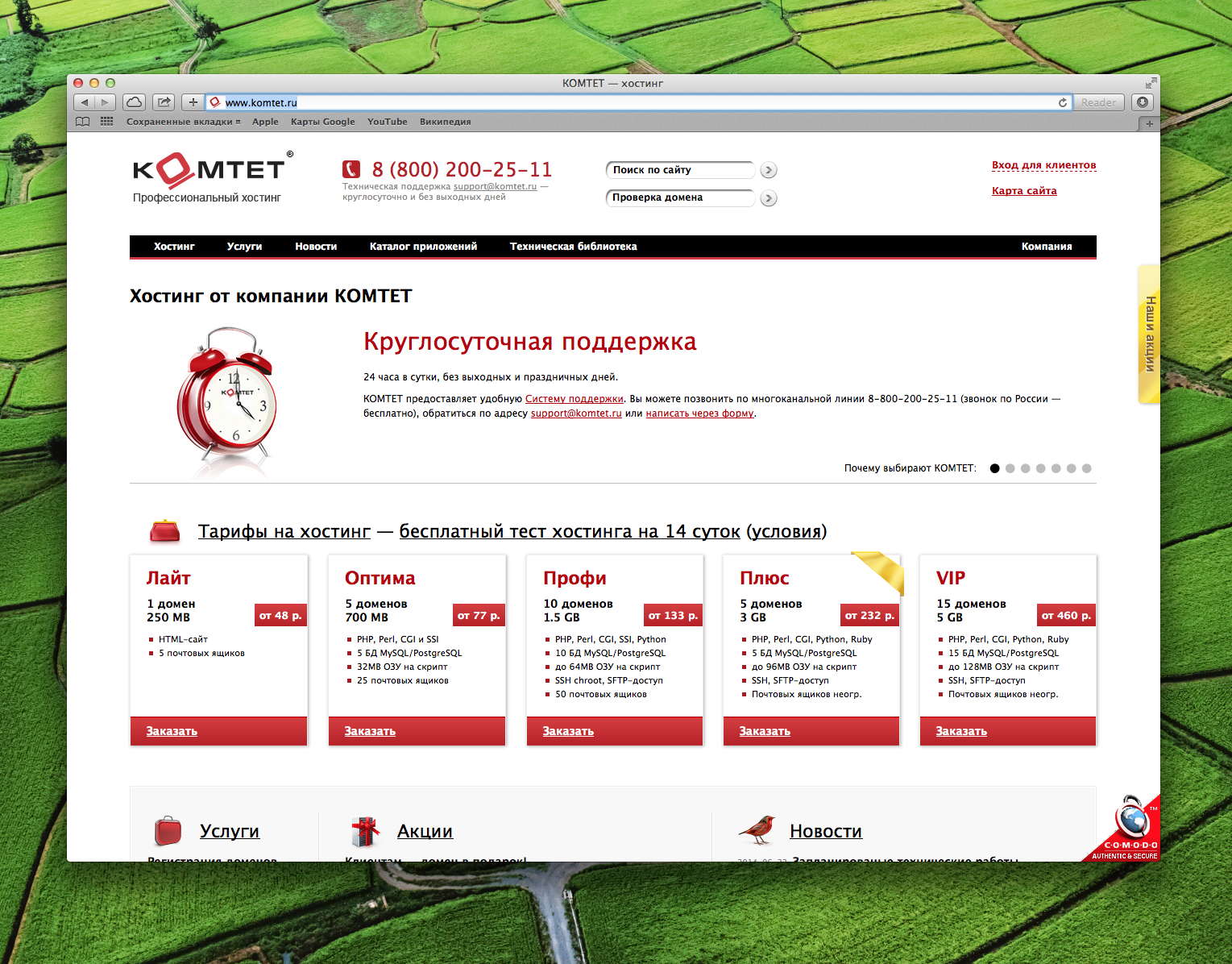1232x964 pixels.
Task: Click Заказать under the Профи plan
Action: pyautogui.click(x=568, y=731)
